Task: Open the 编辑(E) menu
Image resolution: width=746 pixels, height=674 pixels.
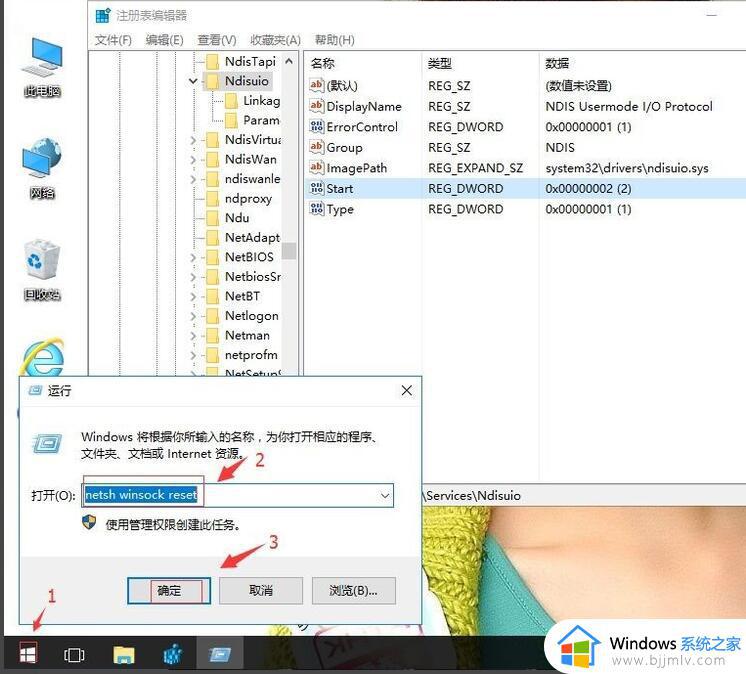Action: (165, 40)
